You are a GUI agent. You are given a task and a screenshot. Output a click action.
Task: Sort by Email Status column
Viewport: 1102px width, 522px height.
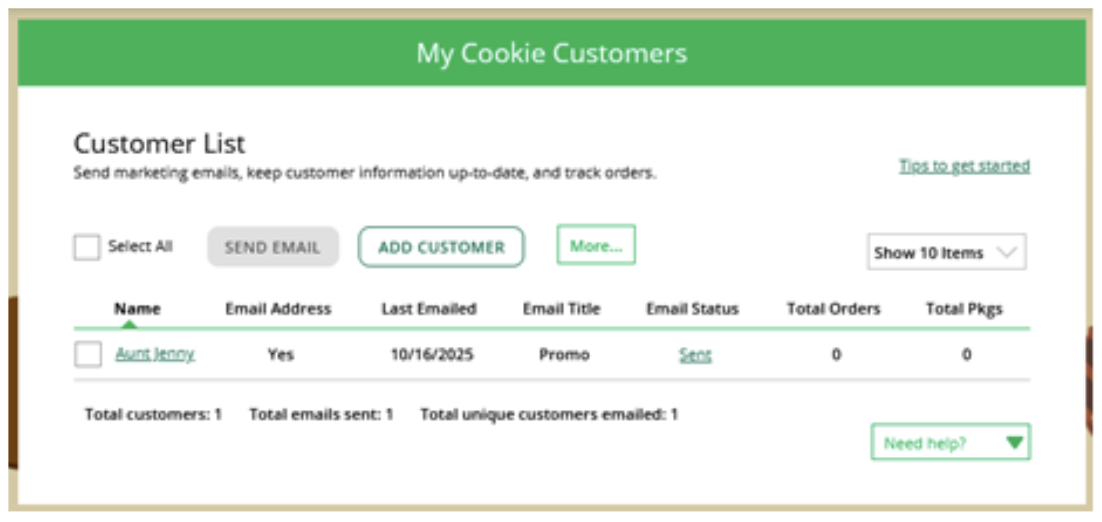pos(692,309)
